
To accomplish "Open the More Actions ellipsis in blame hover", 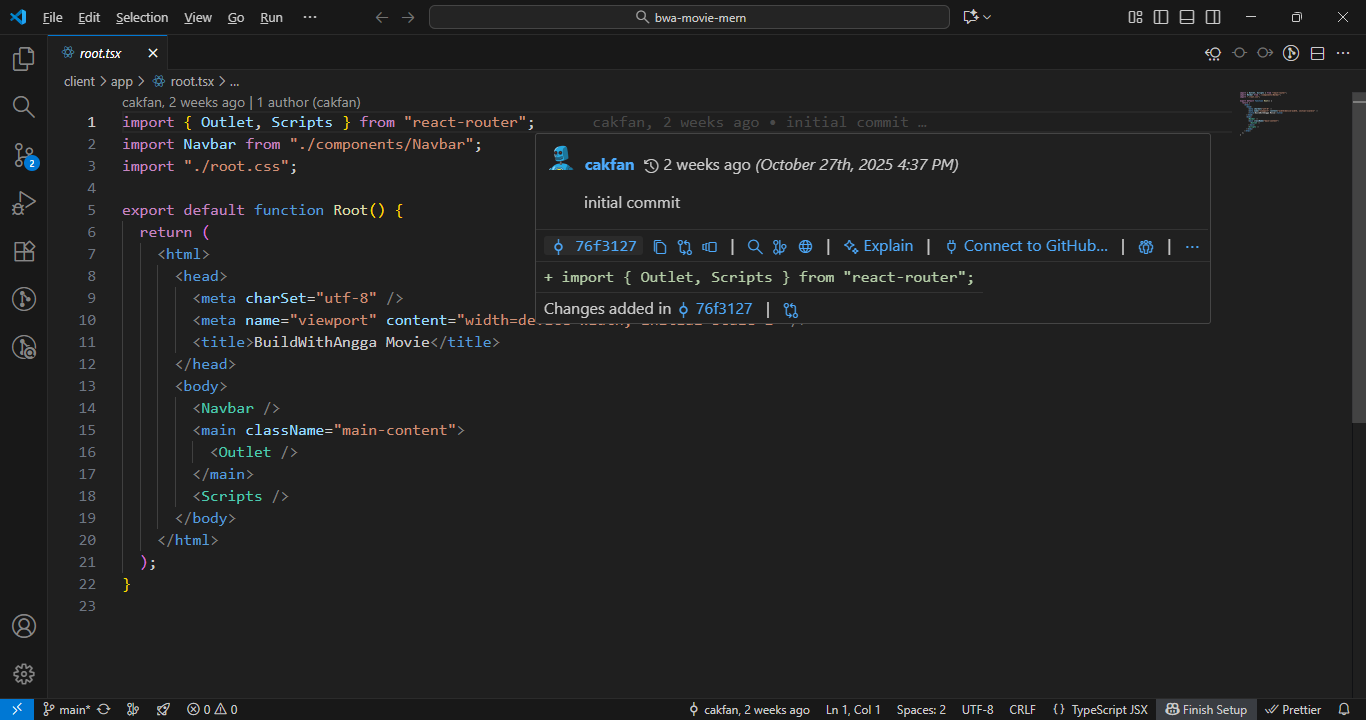I will 1191,247.
